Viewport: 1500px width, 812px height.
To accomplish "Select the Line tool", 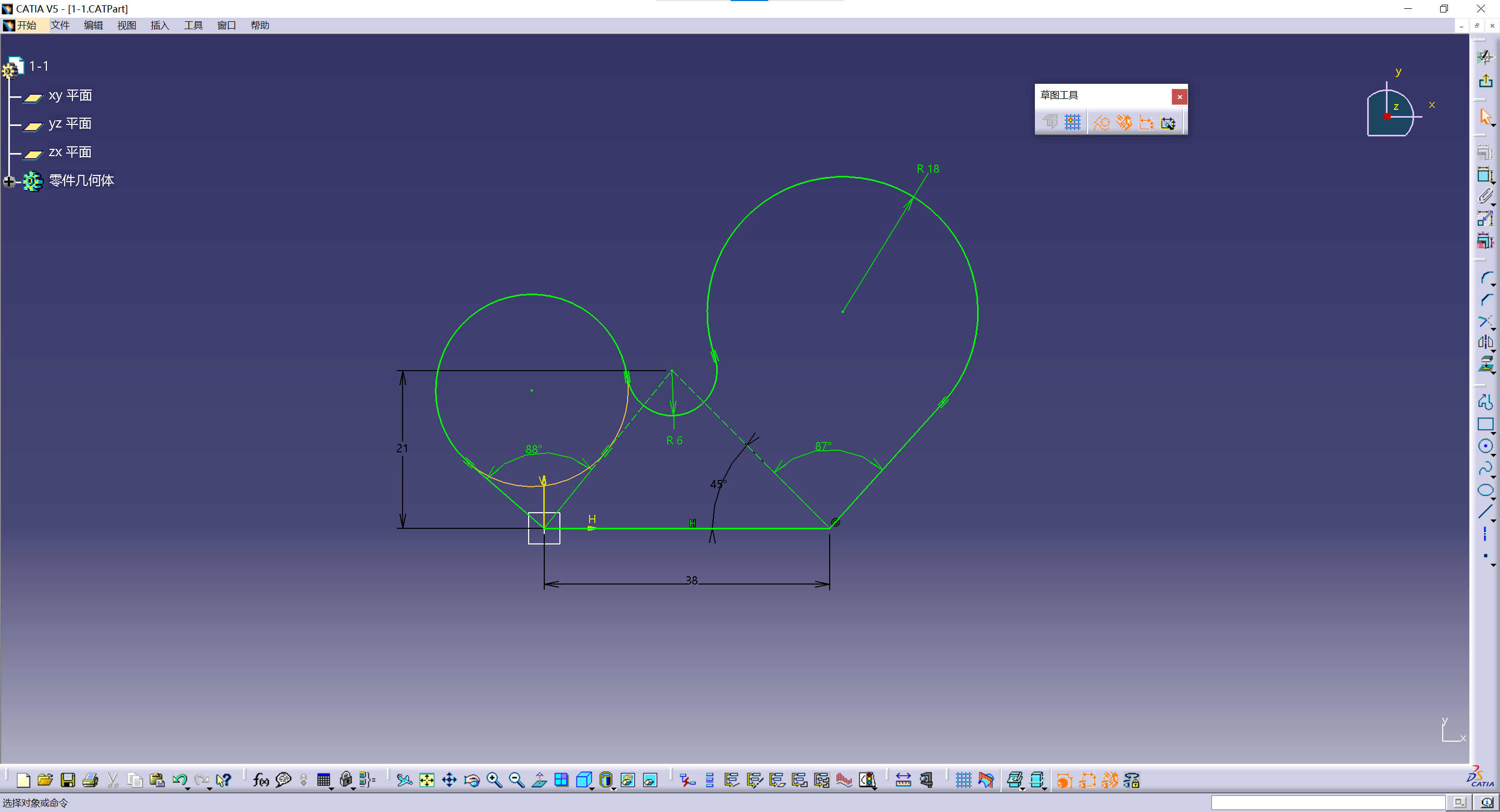I will tap(1485, 512).
